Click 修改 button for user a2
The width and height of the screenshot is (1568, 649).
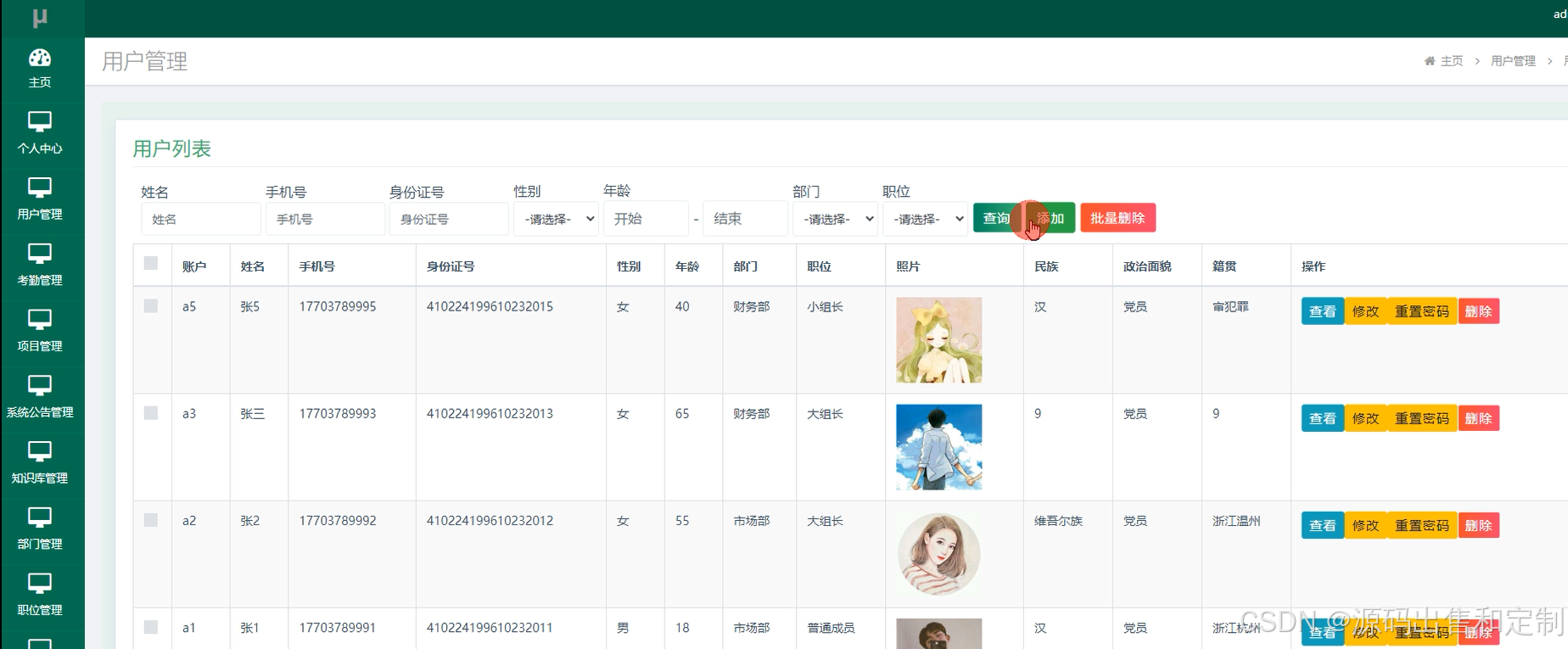point(1365,525)
